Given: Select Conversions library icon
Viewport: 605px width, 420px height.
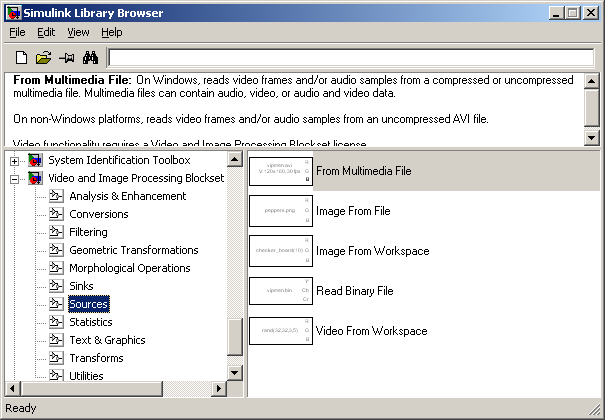Looking at the screenshot, I should [x=56, y=214].
